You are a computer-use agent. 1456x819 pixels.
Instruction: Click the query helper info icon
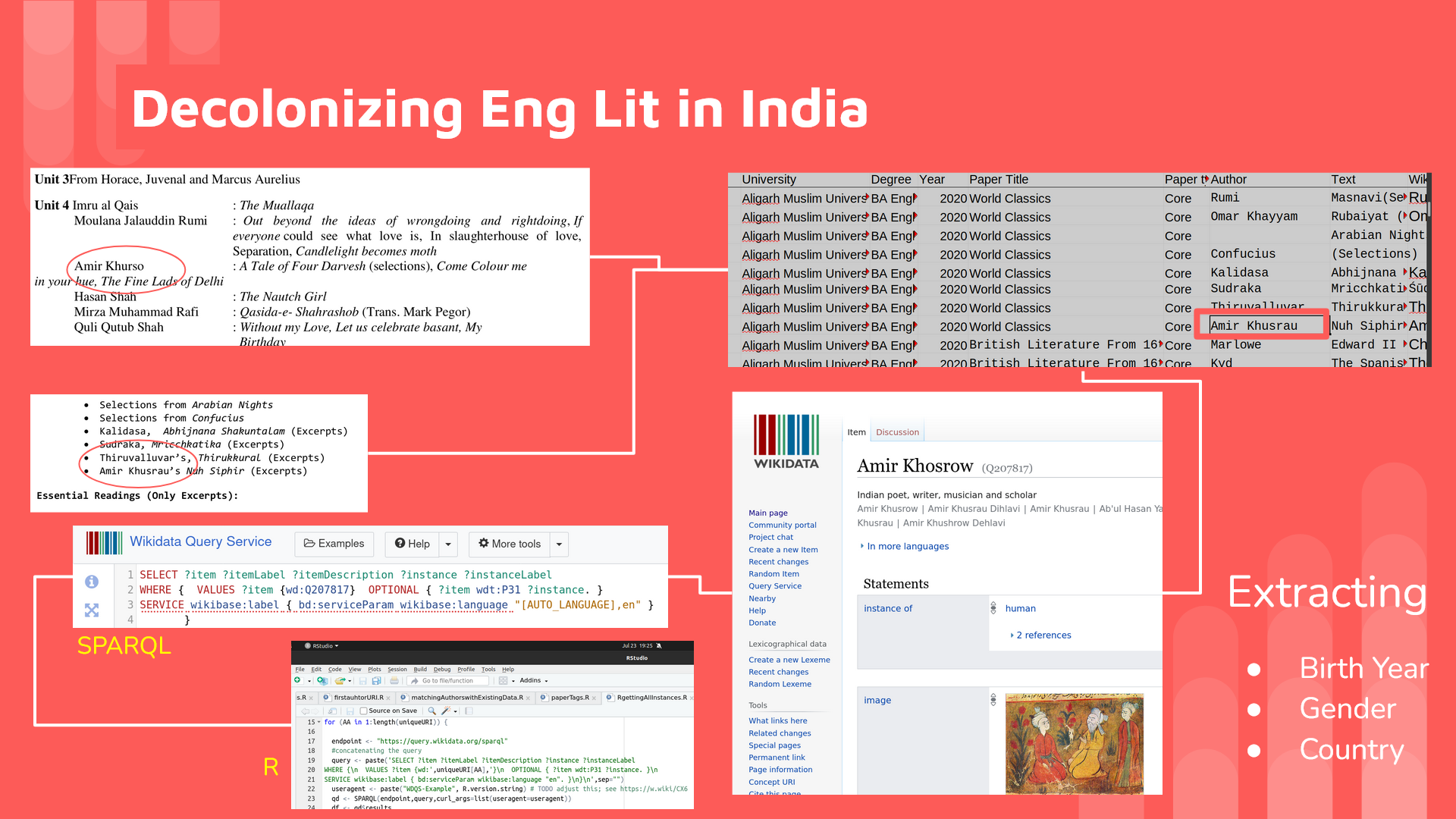pos(92,582)
